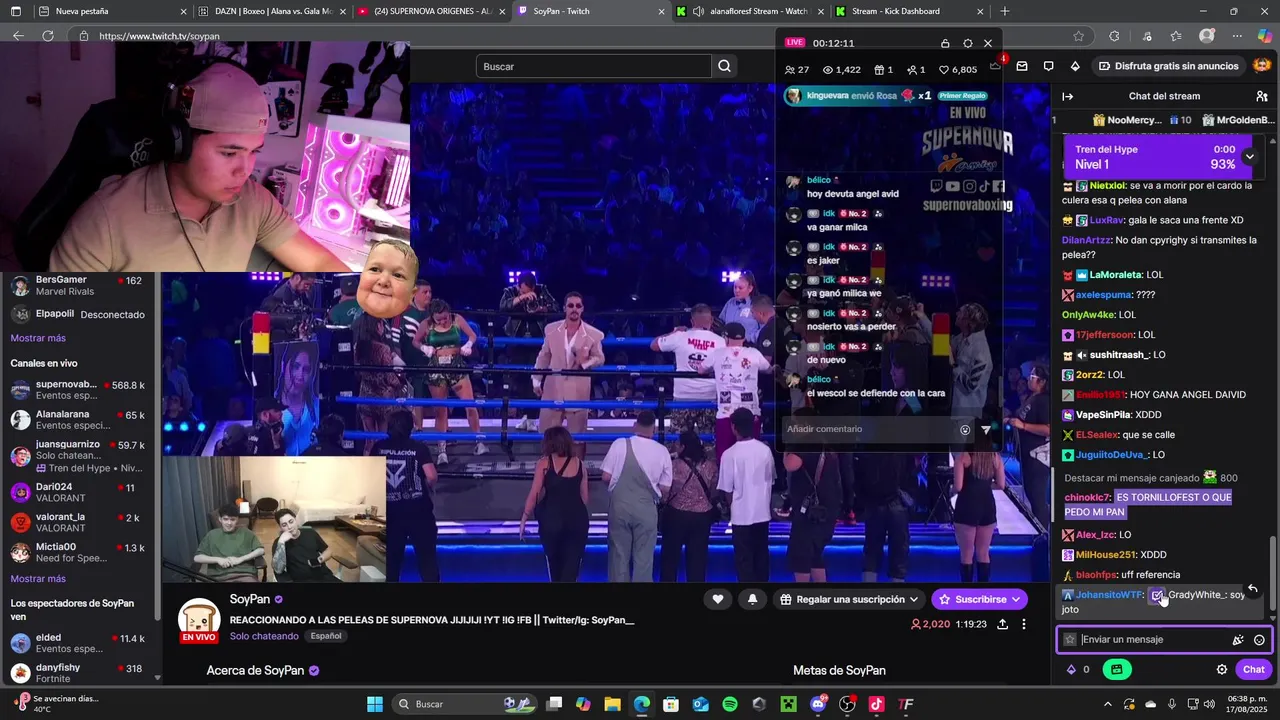Switch to DAZN Boxeo tab
This screenshot has width=1280, height=720.
[x=272, y=11]
